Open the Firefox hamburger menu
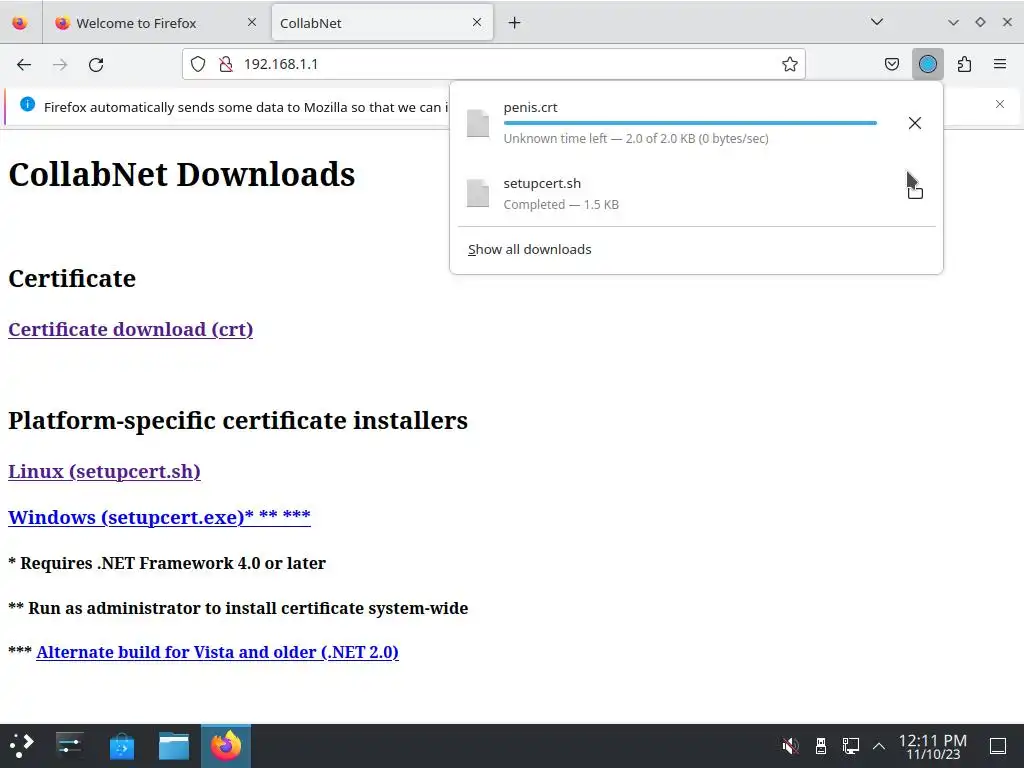Image resolution: width=1024 pixels, height=768 pixels. (x=1000, y=64)
